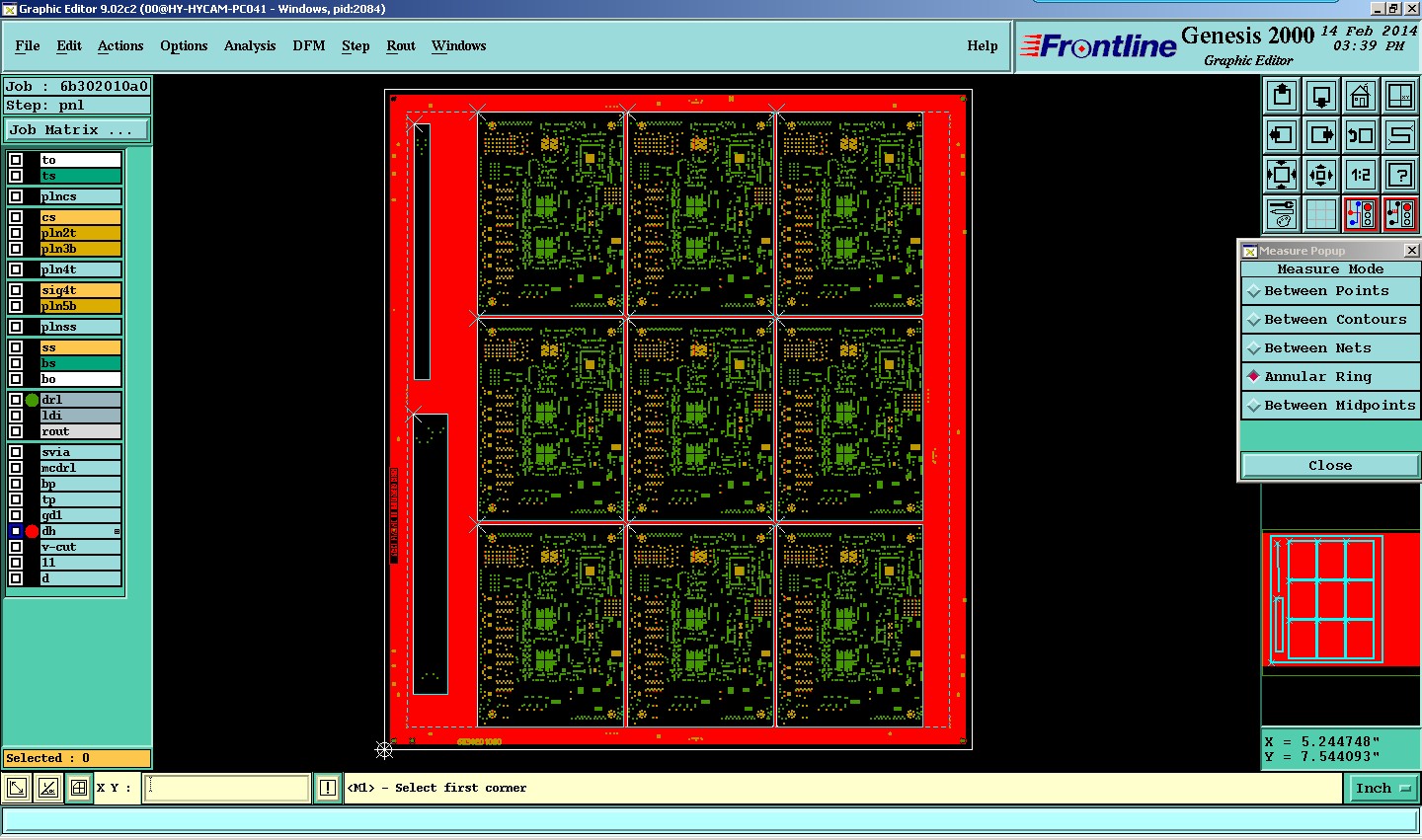The image size is (1422, 840).
Task: Click the angle measure icon at bottom left
Action: pos(47,788)
